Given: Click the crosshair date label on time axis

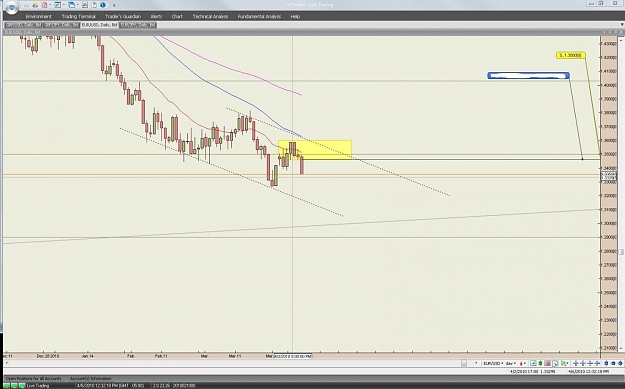Looking at the screenshot, I should (x=293, y=356).
